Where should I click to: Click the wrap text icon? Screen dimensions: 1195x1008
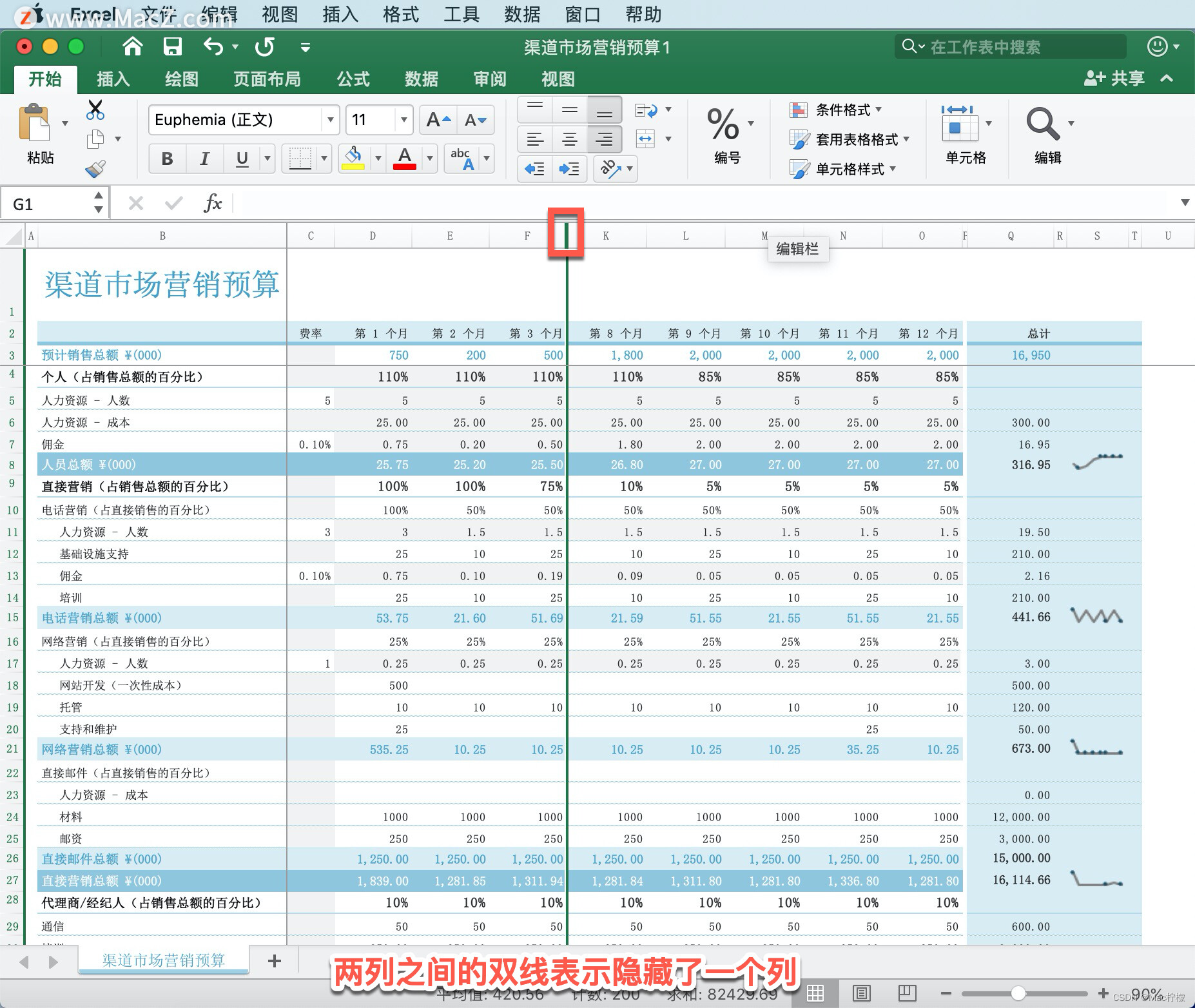(646, 110)
